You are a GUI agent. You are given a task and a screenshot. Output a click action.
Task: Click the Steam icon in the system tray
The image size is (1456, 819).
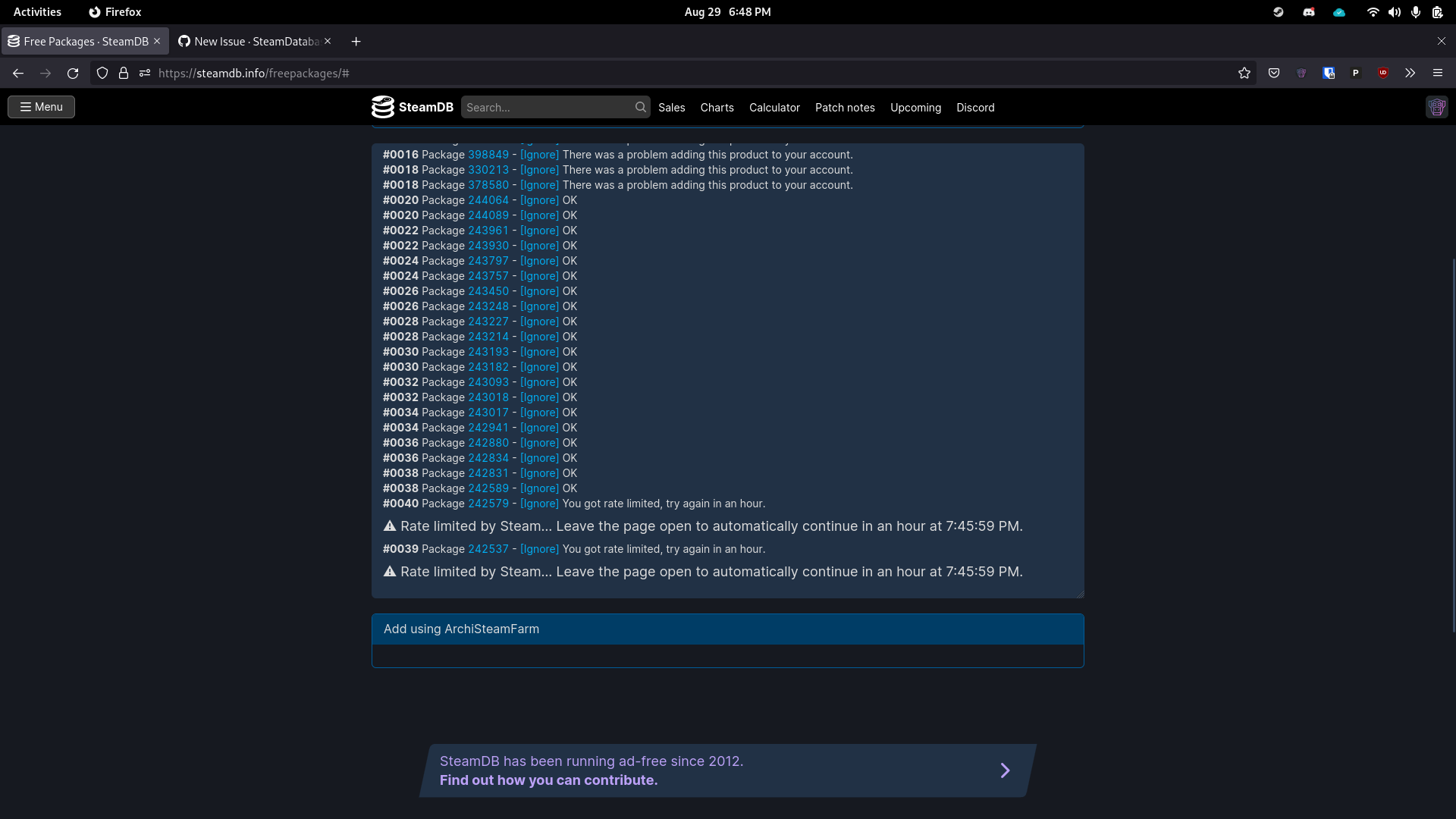pos(1279,12)
